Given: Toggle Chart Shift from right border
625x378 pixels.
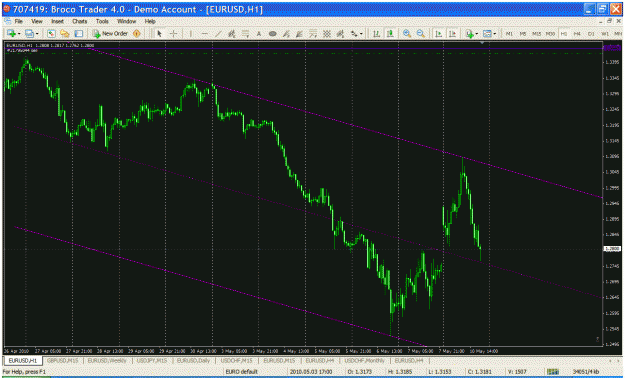Looking at the screenshot, I should pyautogui.click(x=452, y=33).
